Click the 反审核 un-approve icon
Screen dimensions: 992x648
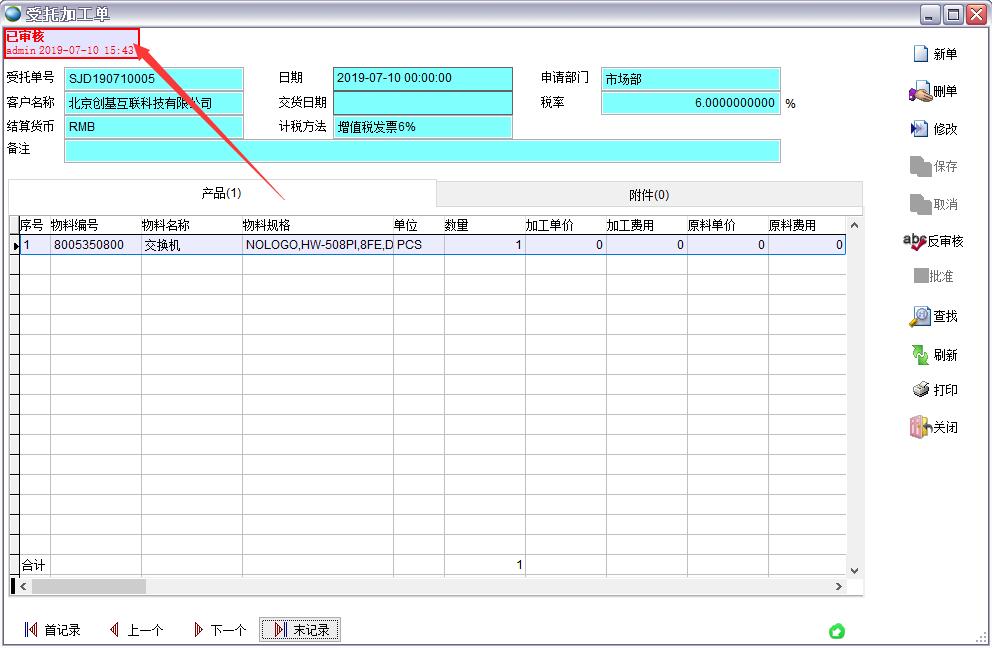(x=914, y=241)
